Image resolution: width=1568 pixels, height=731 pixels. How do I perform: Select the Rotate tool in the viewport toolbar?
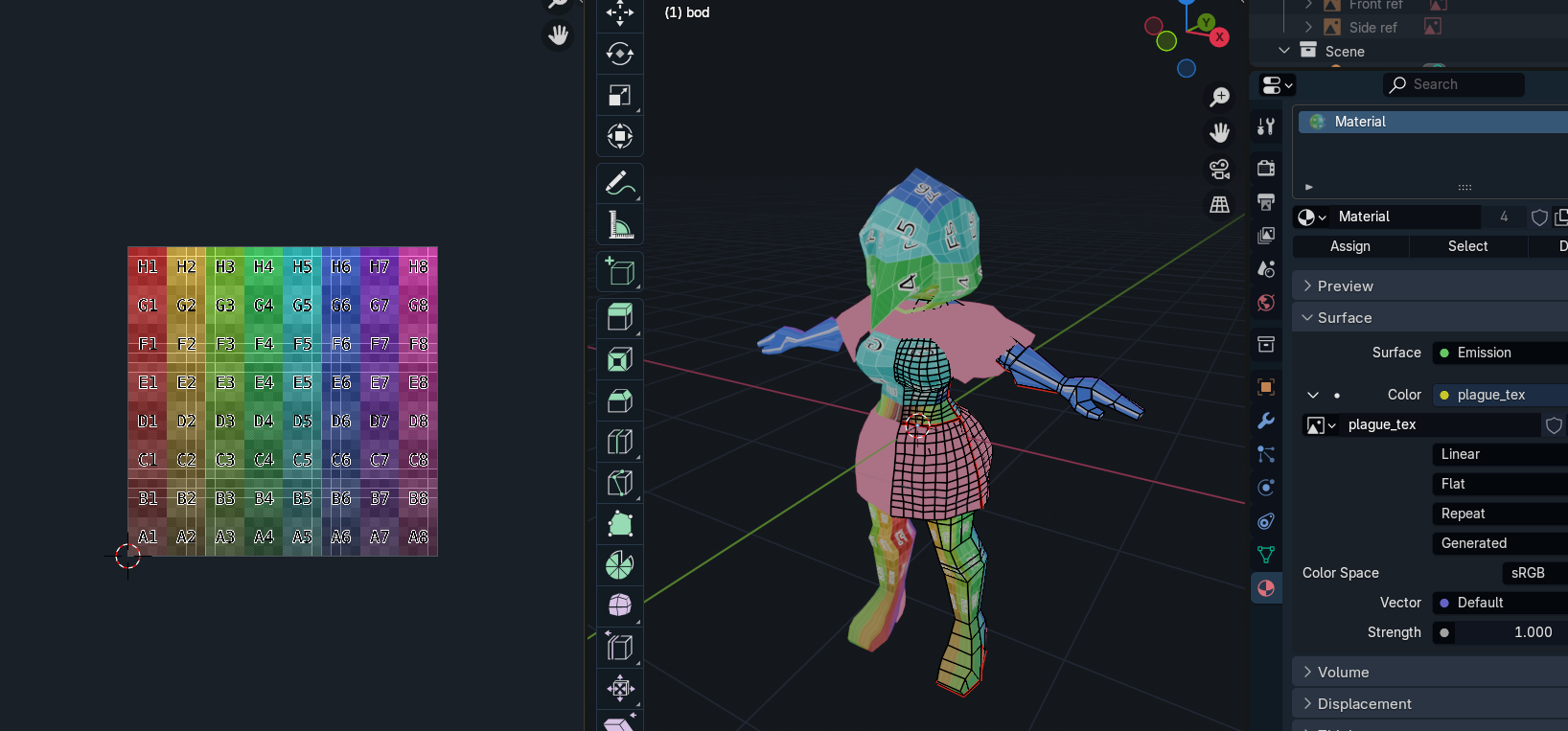pos(620,54)
